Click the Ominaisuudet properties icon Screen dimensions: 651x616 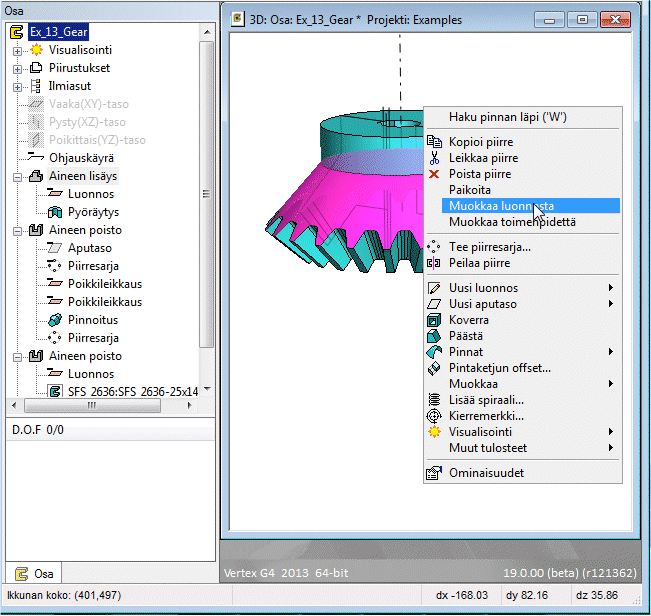coord(434,473)
